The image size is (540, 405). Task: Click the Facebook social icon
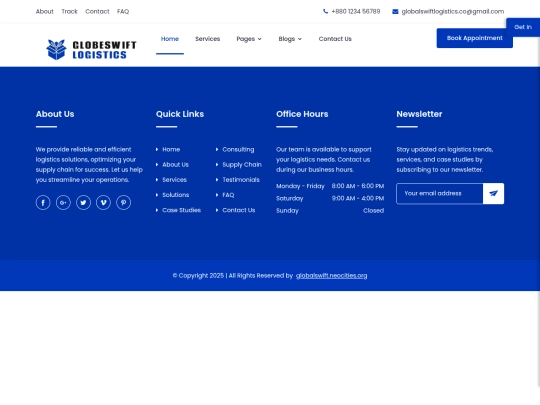[43, 202]
